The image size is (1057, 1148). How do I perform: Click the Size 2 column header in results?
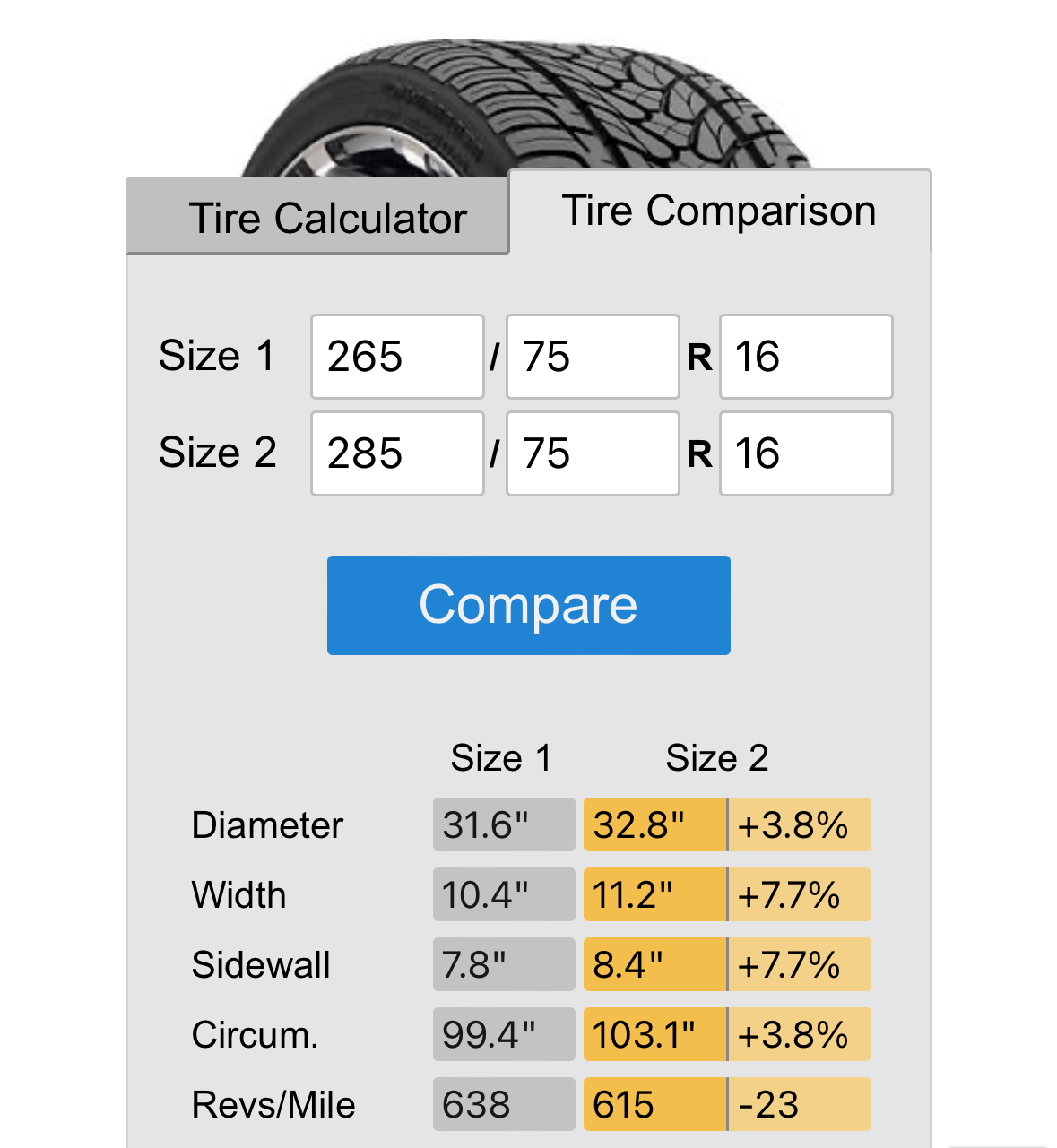717,758
